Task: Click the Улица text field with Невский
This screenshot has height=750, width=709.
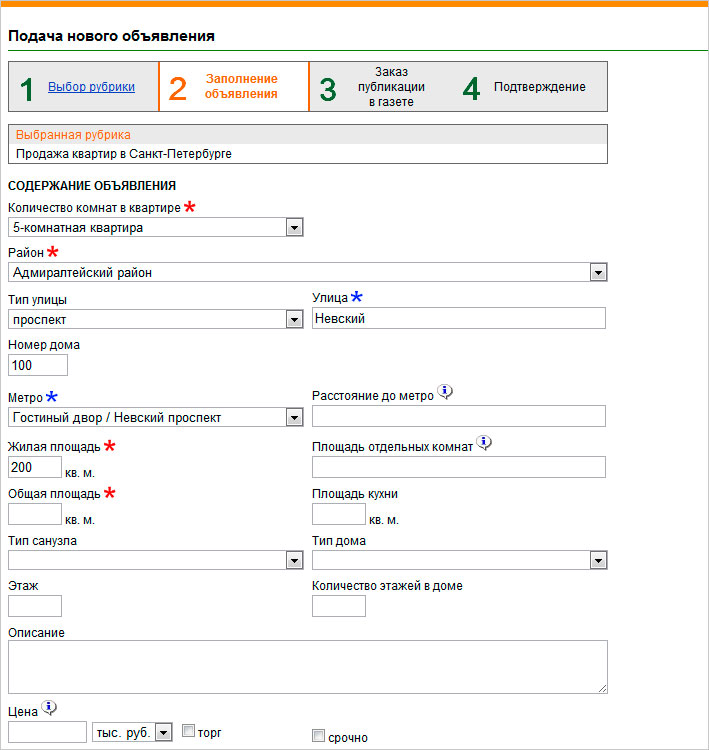Action: pyautogui.click(x=459, y=318)
